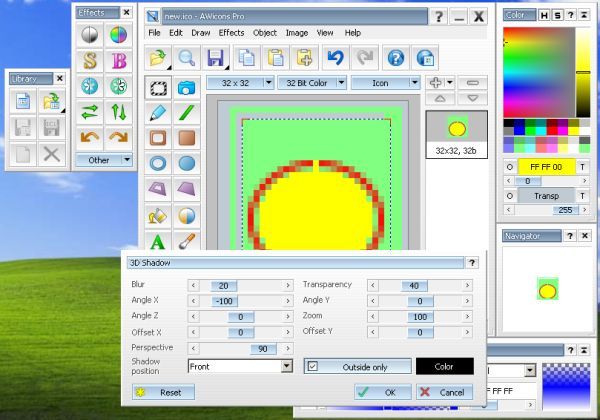
Task: Open the Object menu
Action: (x=265, y=33)
